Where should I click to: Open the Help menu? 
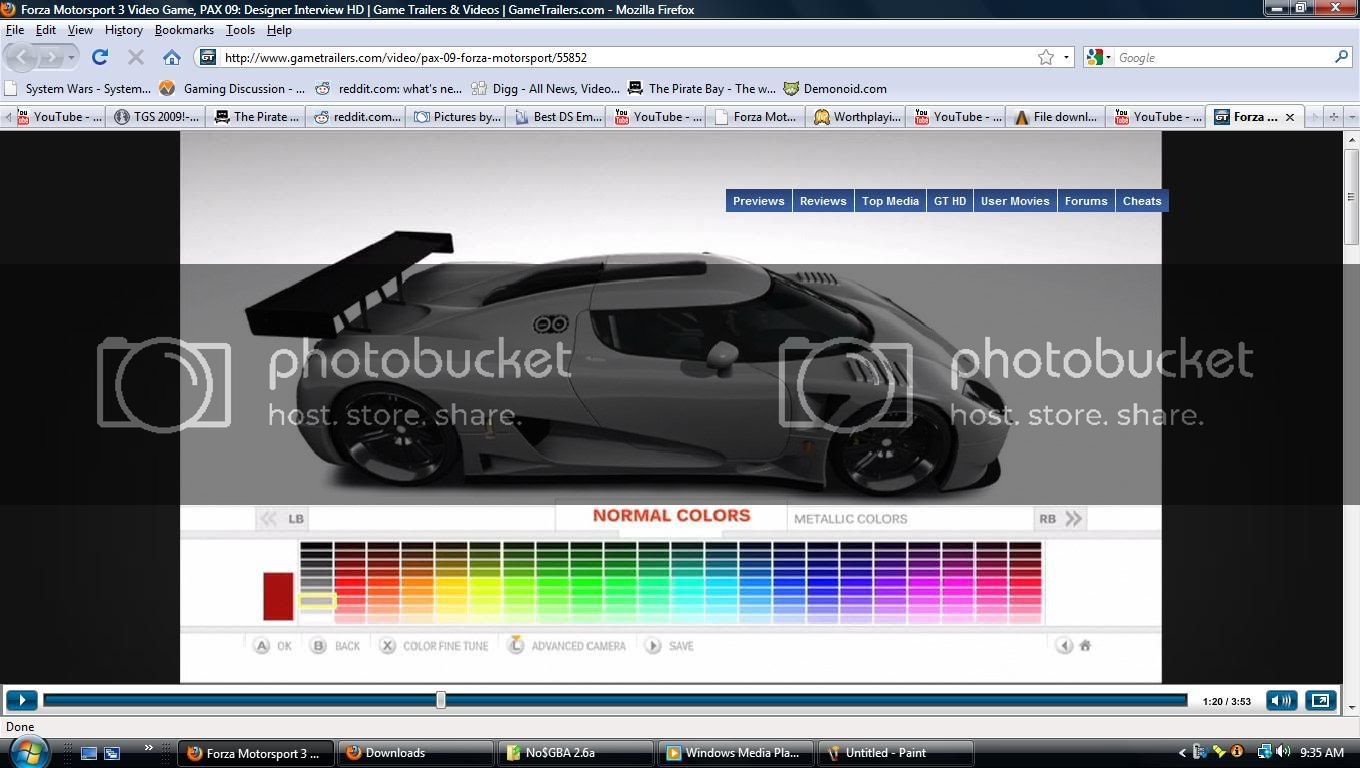pyautogui.click(x=279, y=30)
